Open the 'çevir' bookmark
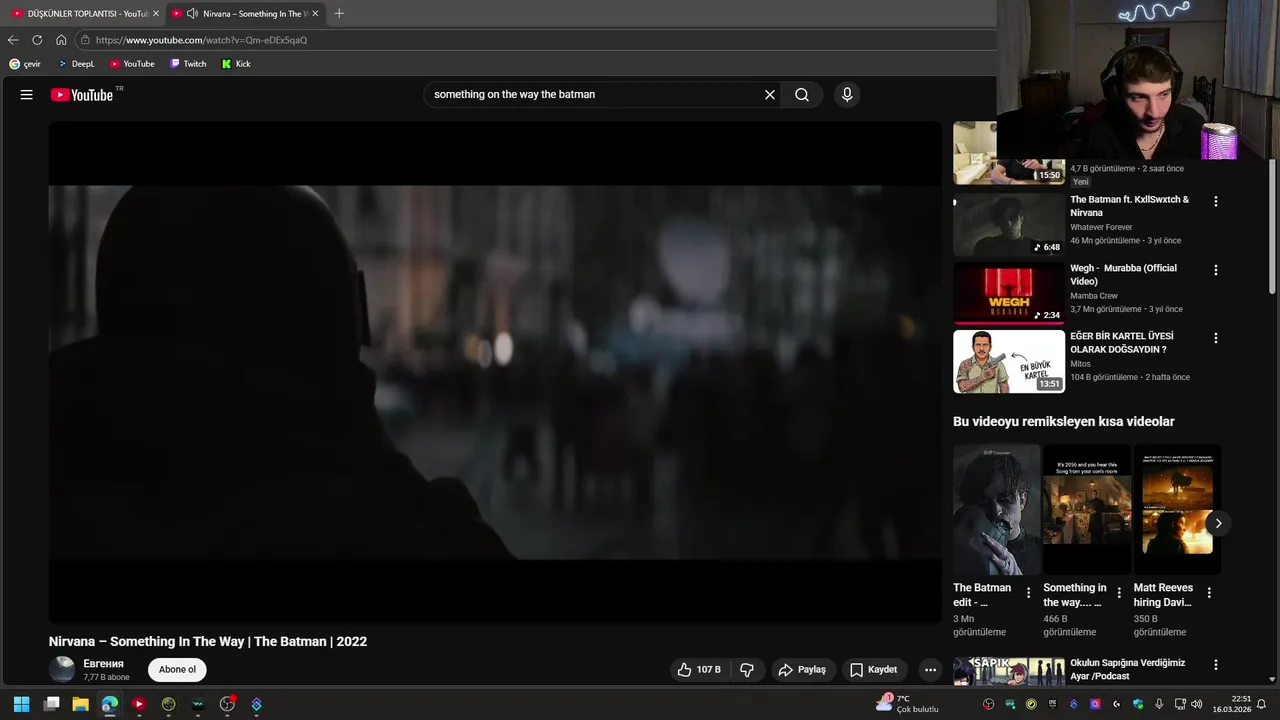 25,64
